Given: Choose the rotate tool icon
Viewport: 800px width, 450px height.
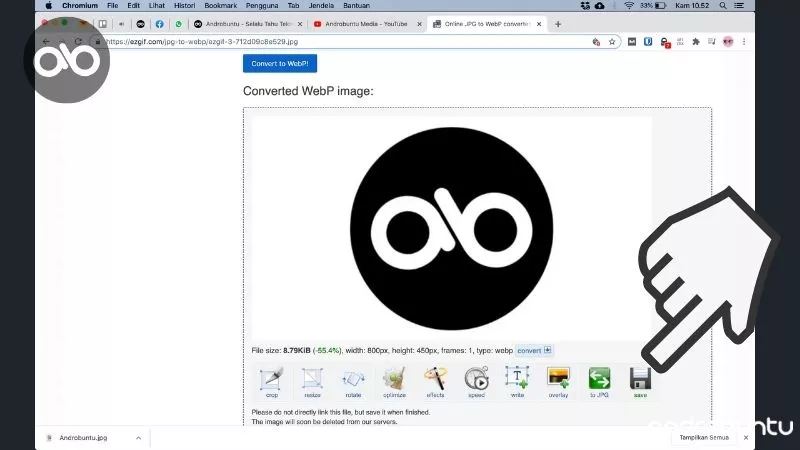Looking at the screenshot, I should 353,382.
